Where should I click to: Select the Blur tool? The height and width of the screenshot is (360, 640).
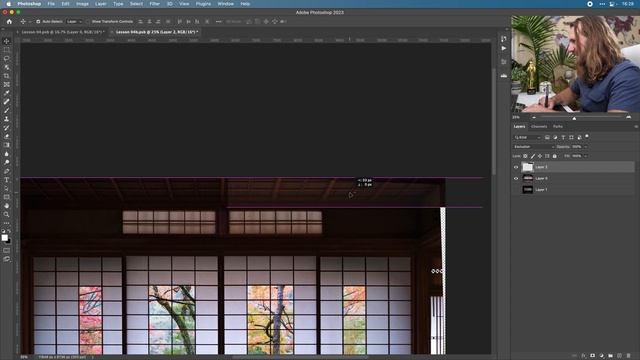(7, 154)
